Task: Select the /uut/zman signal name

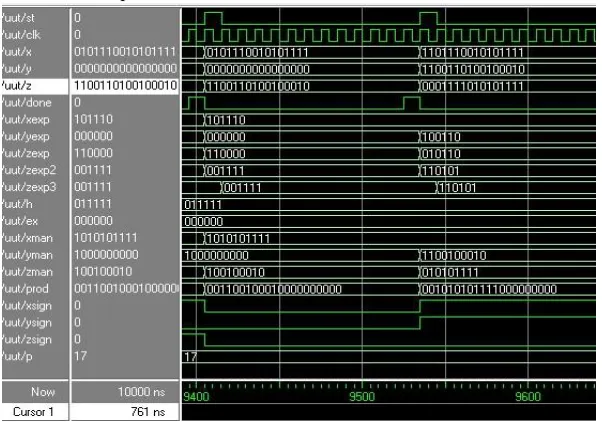Action: [27, 272]
